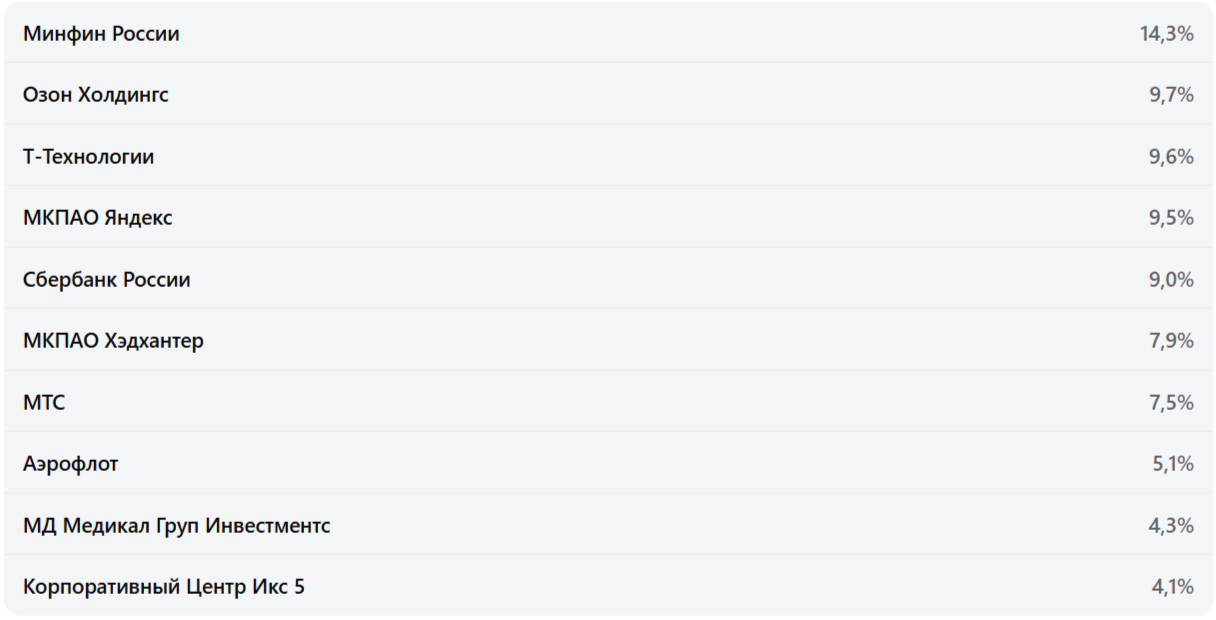Select the 9,7% percentage for Озон
Screen dimensions: 1216x620
pyautogui.click(x=1171, y=95)
